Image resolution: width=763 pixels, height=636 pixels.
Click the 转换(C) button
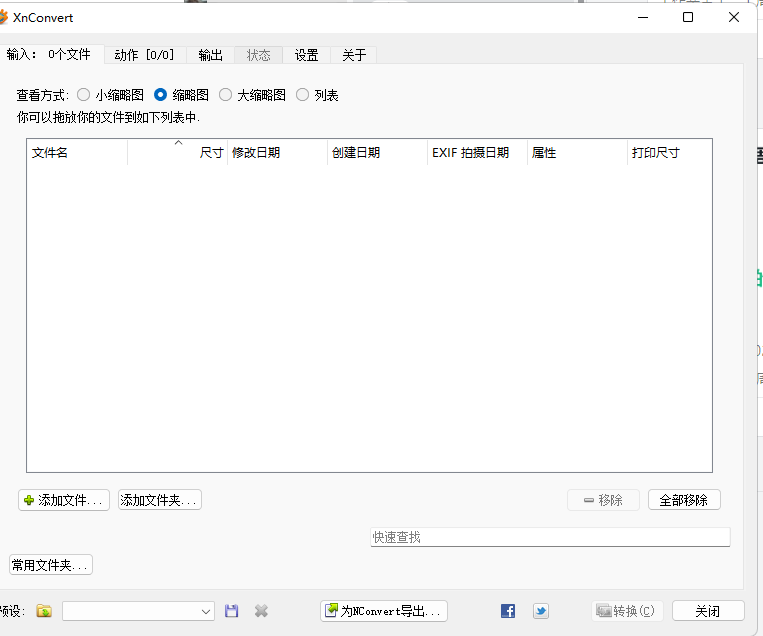(627, 611)
